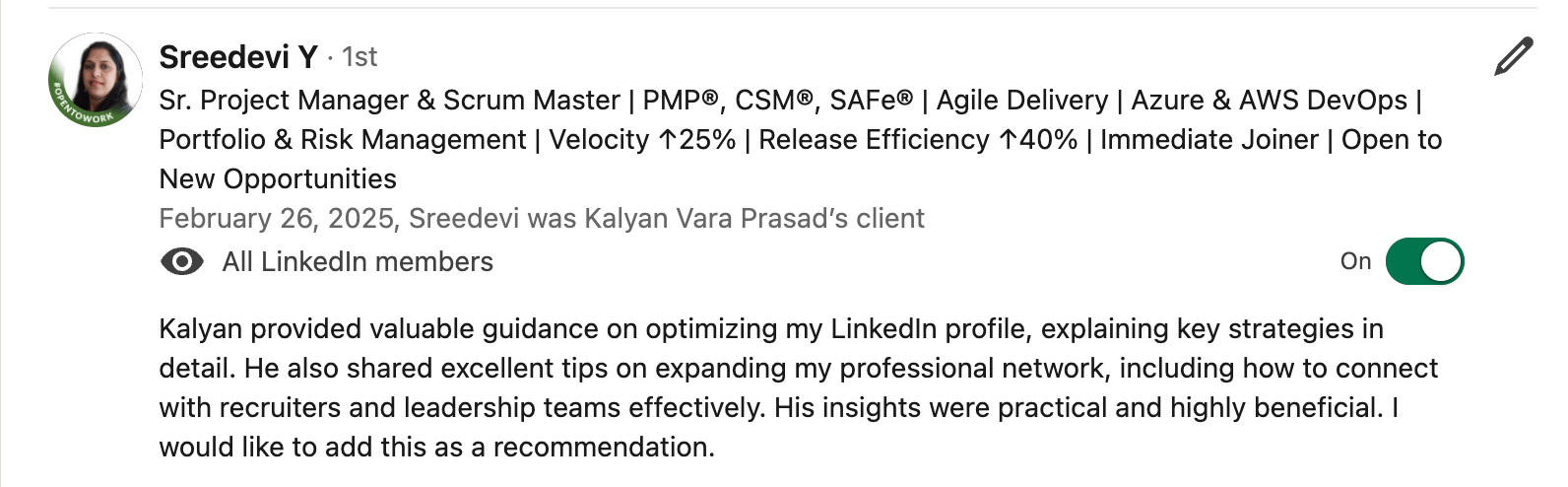Click "Azure & AWS DevOps" in headline
Image resolution: width=1568 pixels, height=487 pixels.
pyautogui.click(x=1269, y=101)
